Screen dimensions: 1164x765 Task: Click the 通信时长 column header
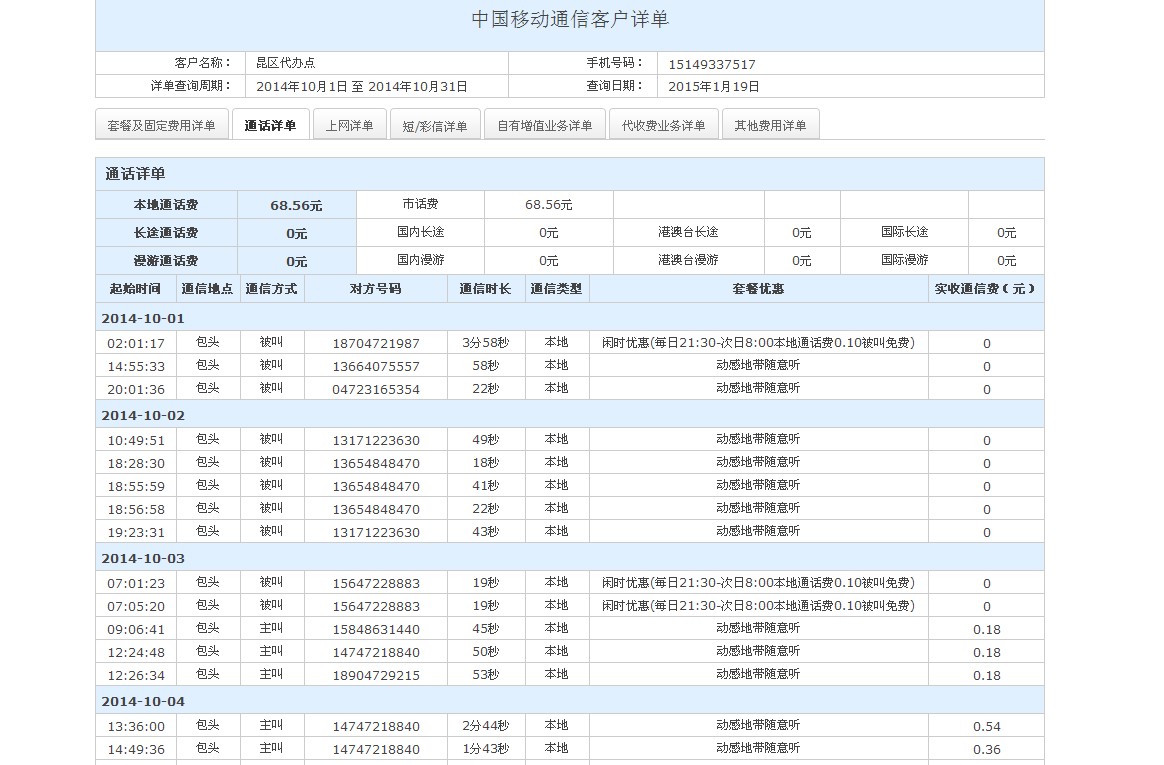point(485,289)
